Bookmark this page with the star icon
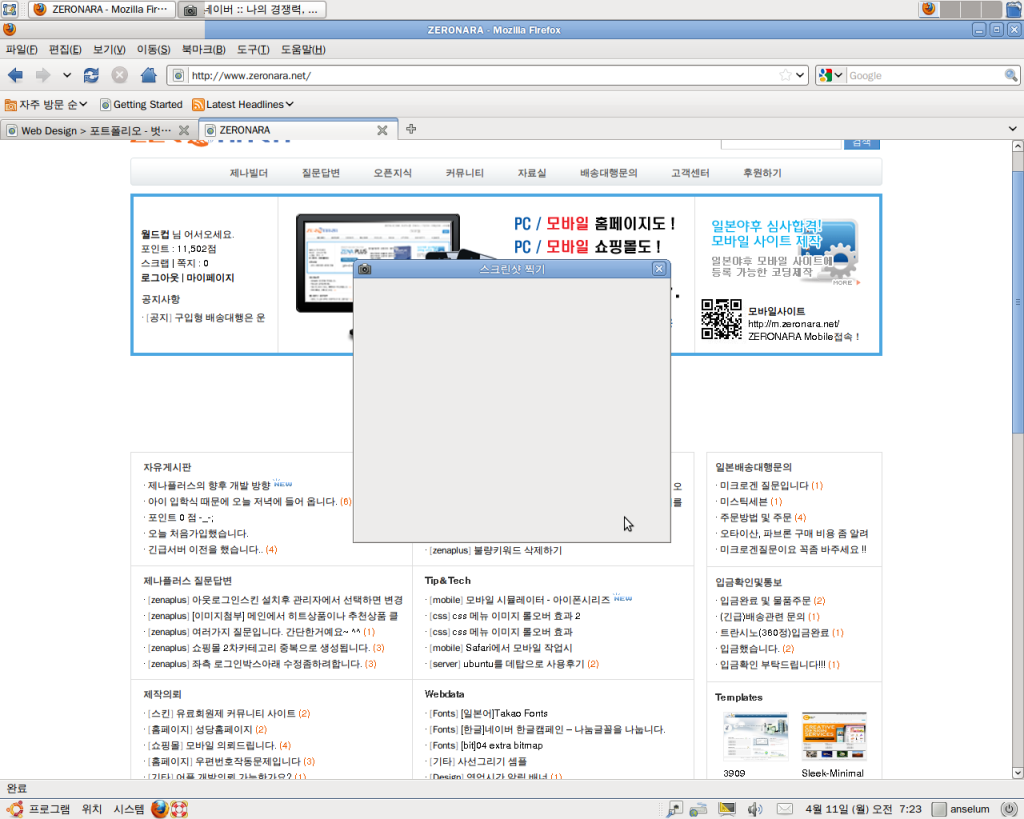 (786, 75)
